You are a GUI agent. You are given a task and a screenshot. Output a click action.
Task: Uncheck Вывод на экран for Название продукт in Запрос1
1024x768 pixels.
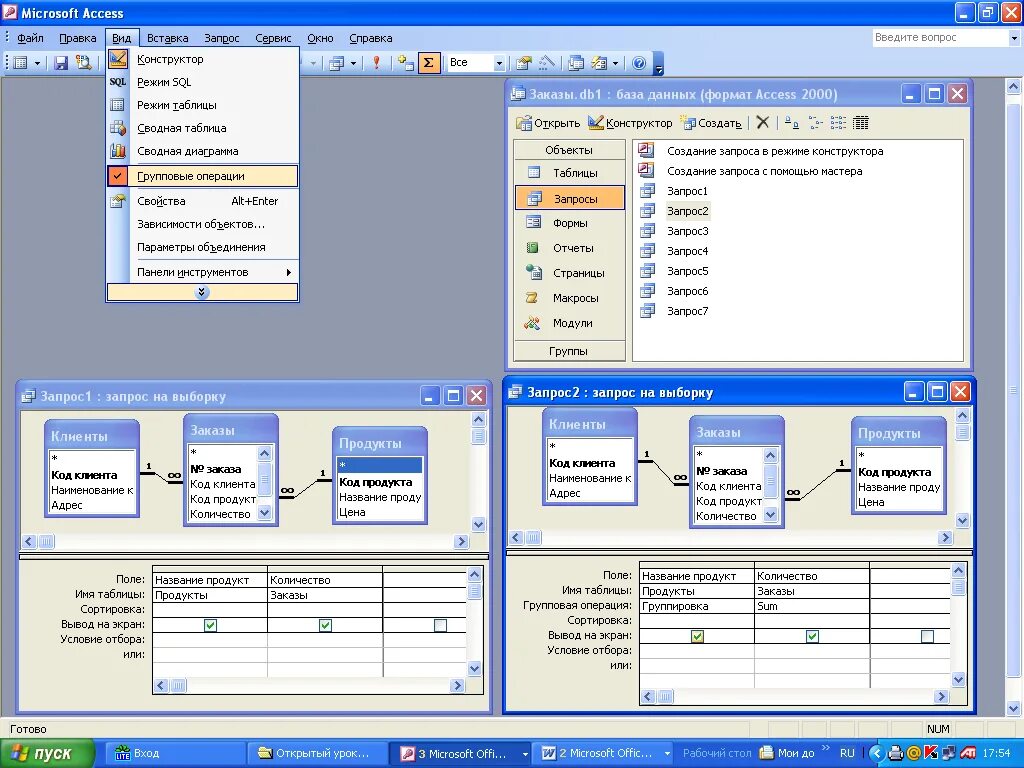click(x=210, y=625)
